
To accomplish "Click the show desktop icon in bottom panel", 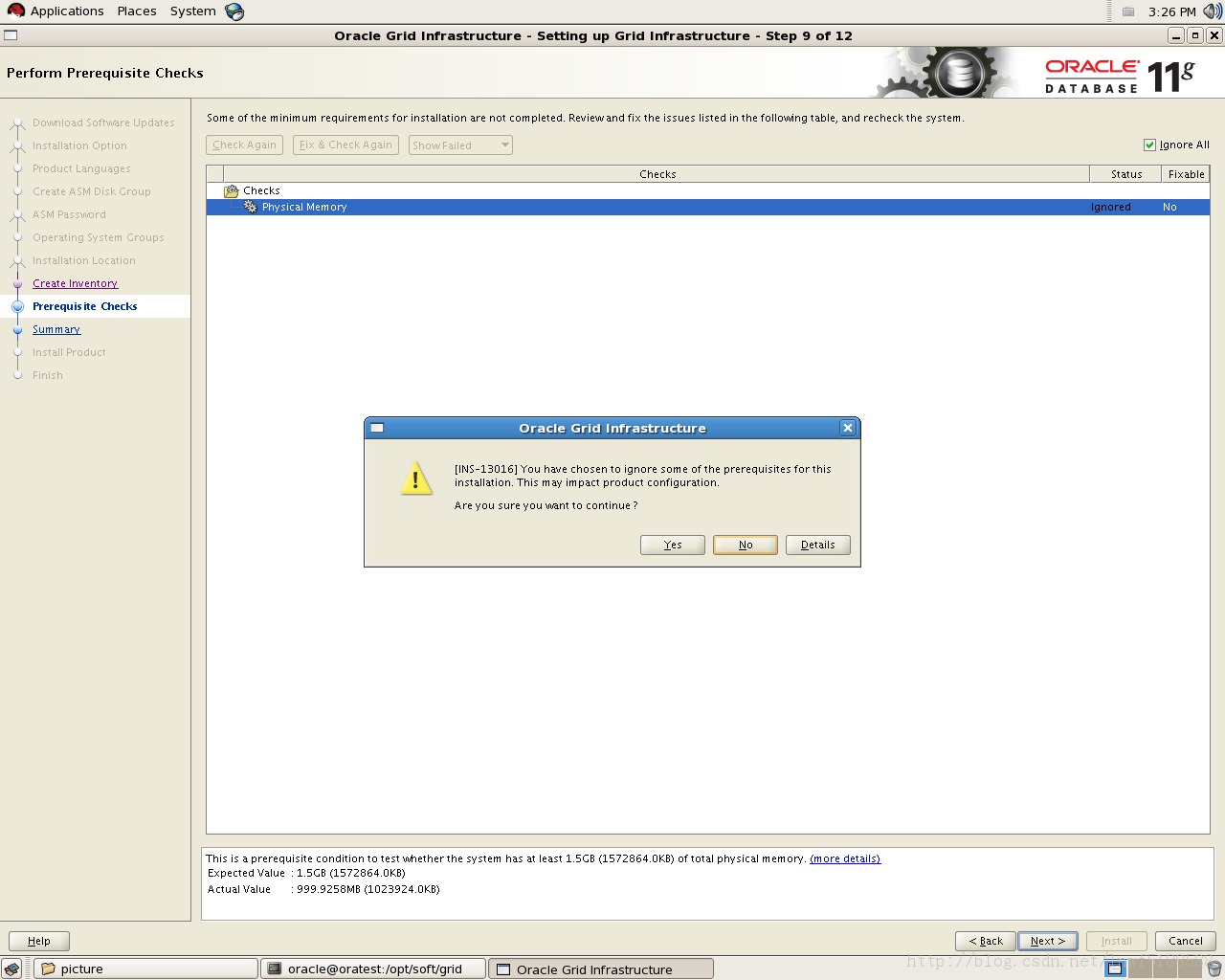I will click(x=11, y=969).
